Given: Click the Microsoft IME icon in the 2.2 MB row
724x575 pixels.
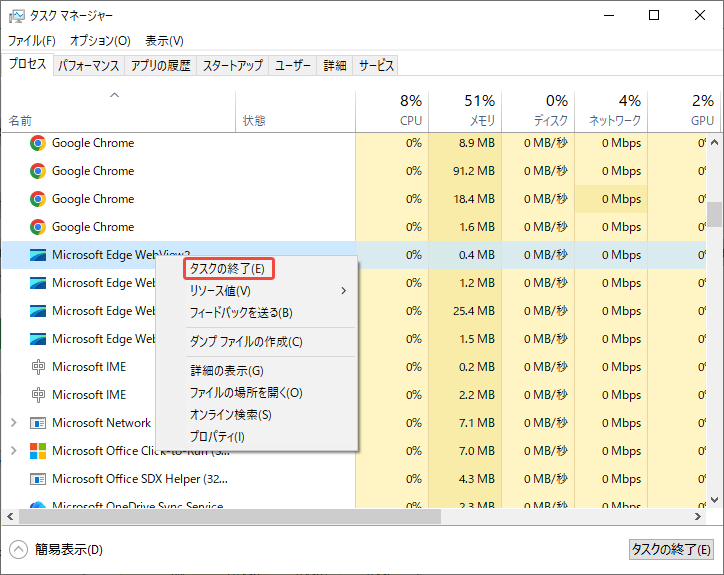Looking at the screenshot, I should pyautogui.click(x=38, y=395).
